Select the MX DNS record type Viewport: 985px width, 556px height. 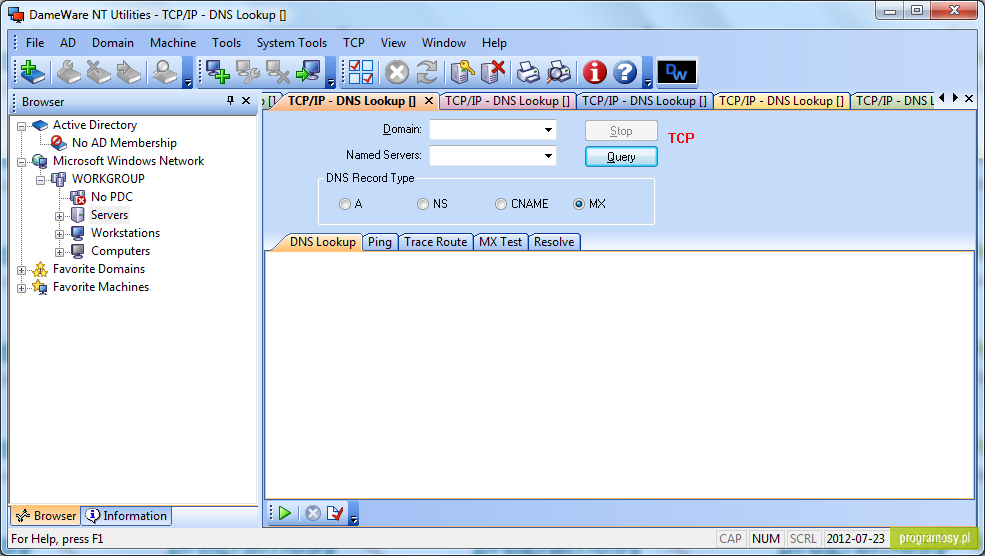click(579, 204)
